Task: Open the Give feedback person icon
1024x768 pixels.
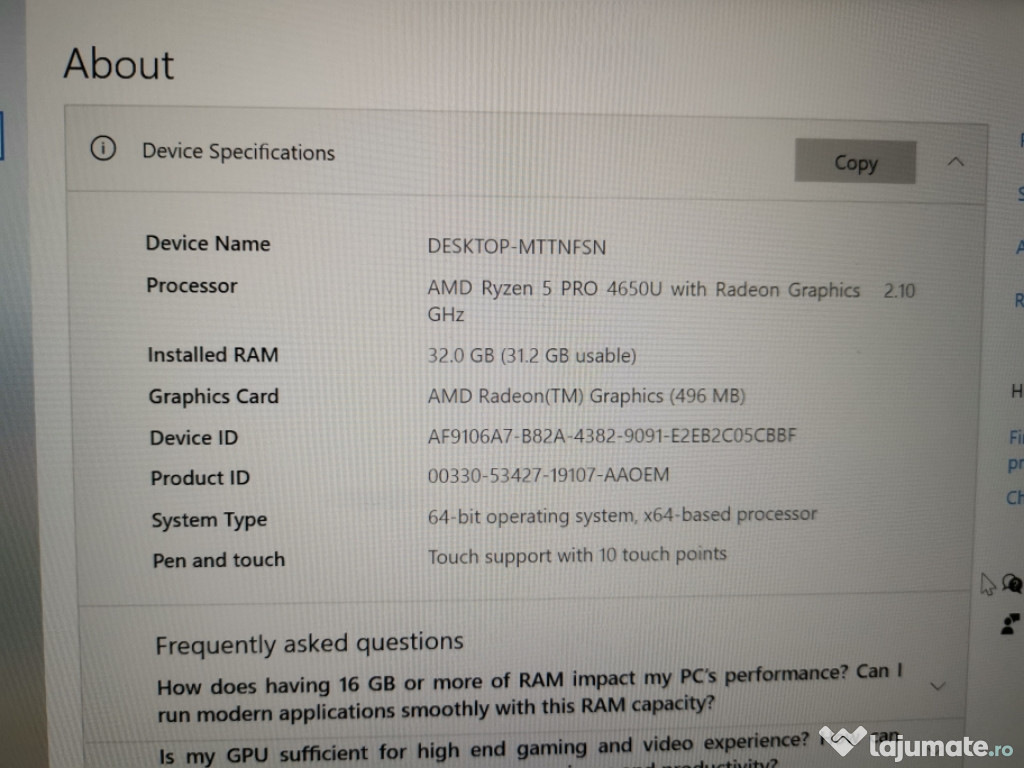Action: [x=1010, y=624]
